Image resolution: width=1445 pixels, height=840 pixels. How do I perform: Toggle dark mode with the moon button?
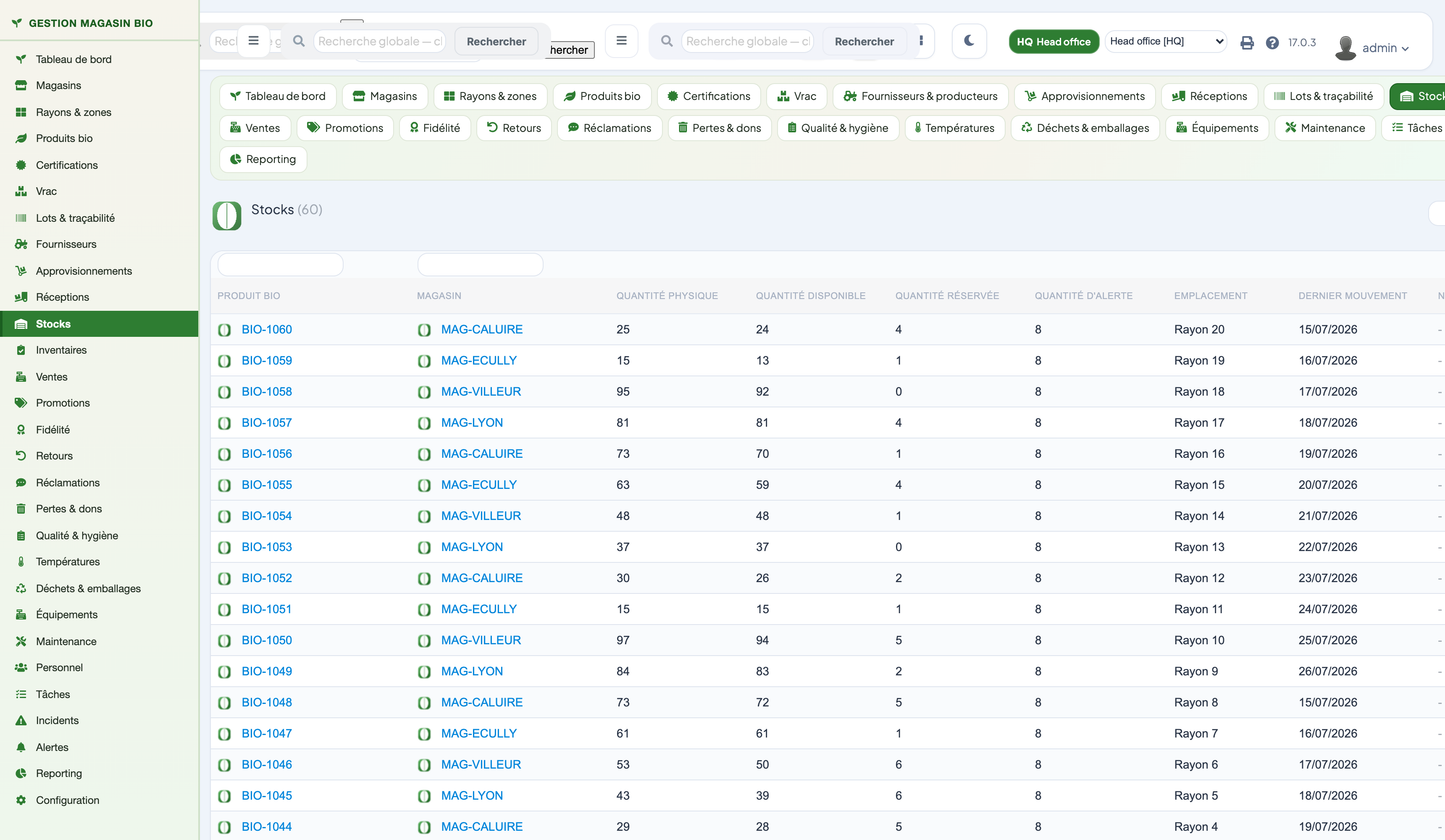click(969, 41)
